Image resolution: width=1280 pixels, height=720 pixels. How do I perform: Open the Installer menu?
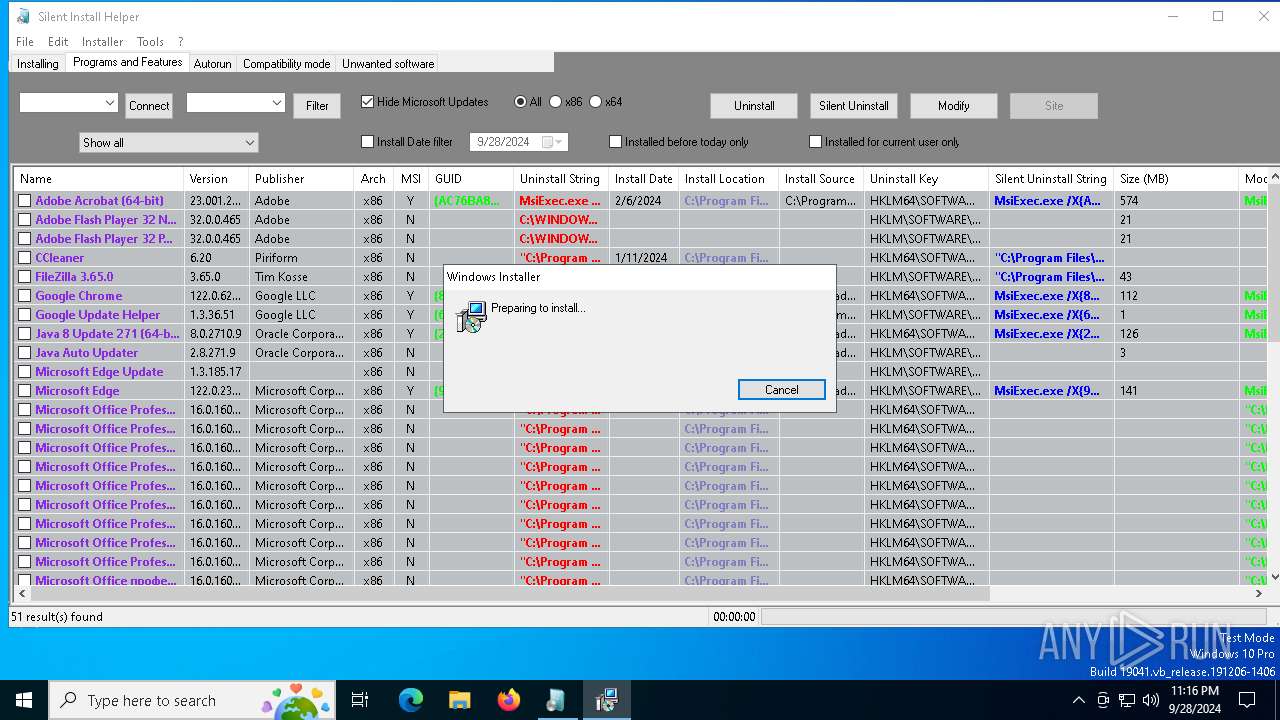(x=102, y=42)
